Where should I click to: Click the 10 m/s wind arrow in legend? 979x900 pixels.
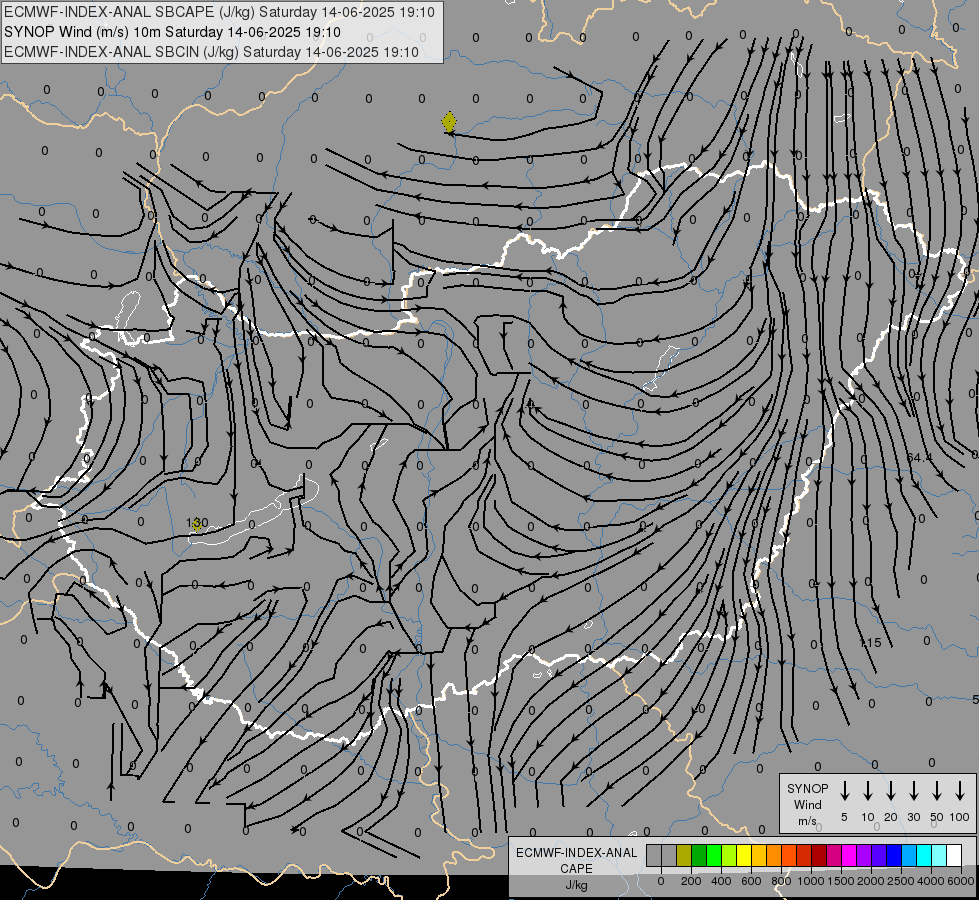point(868,791)
